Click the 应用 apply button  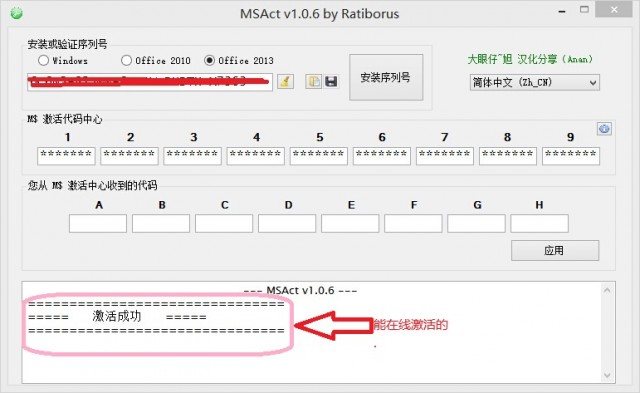click(x=555, y=250)
